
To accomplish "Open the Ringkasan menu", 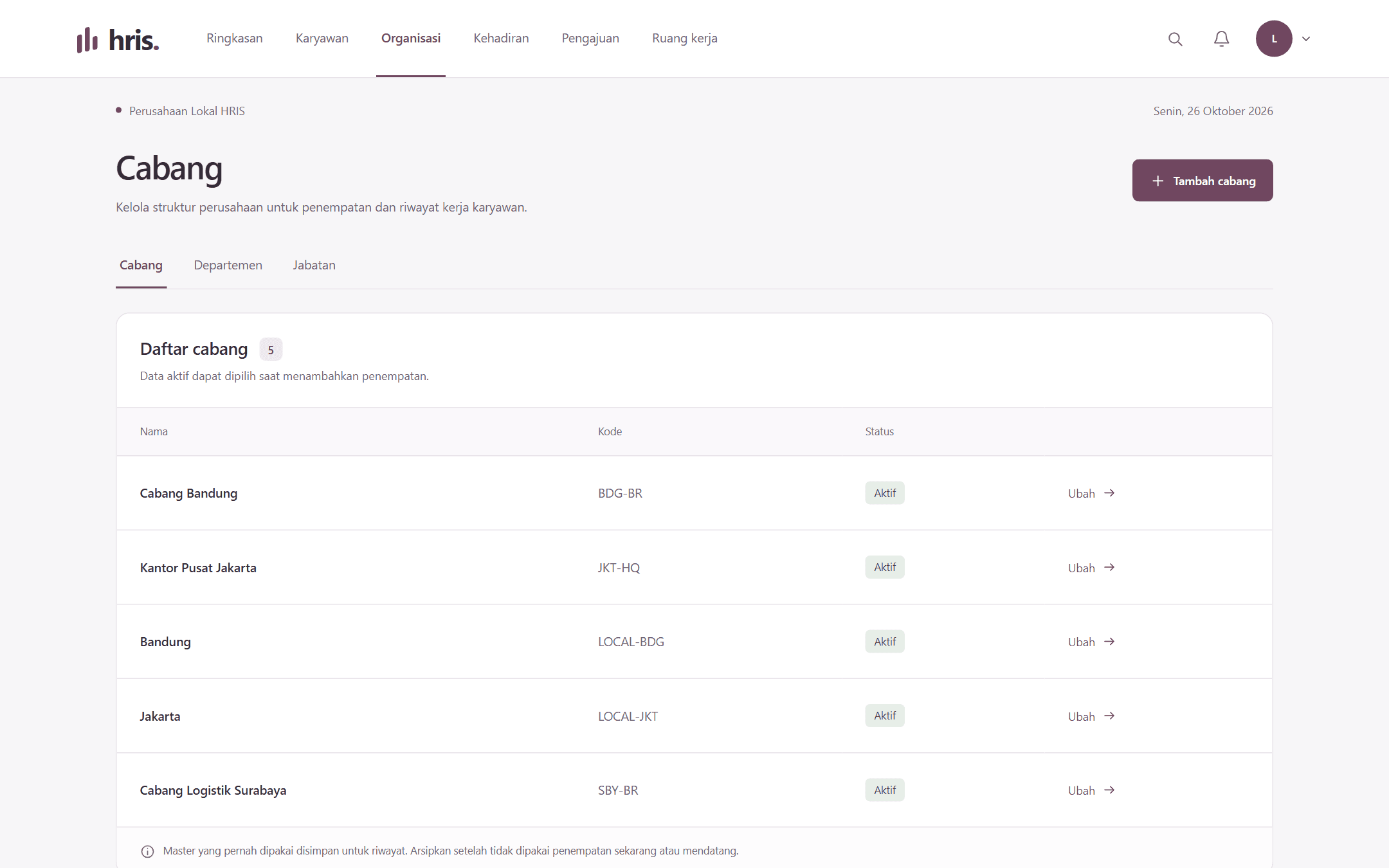I will (235, 38).
